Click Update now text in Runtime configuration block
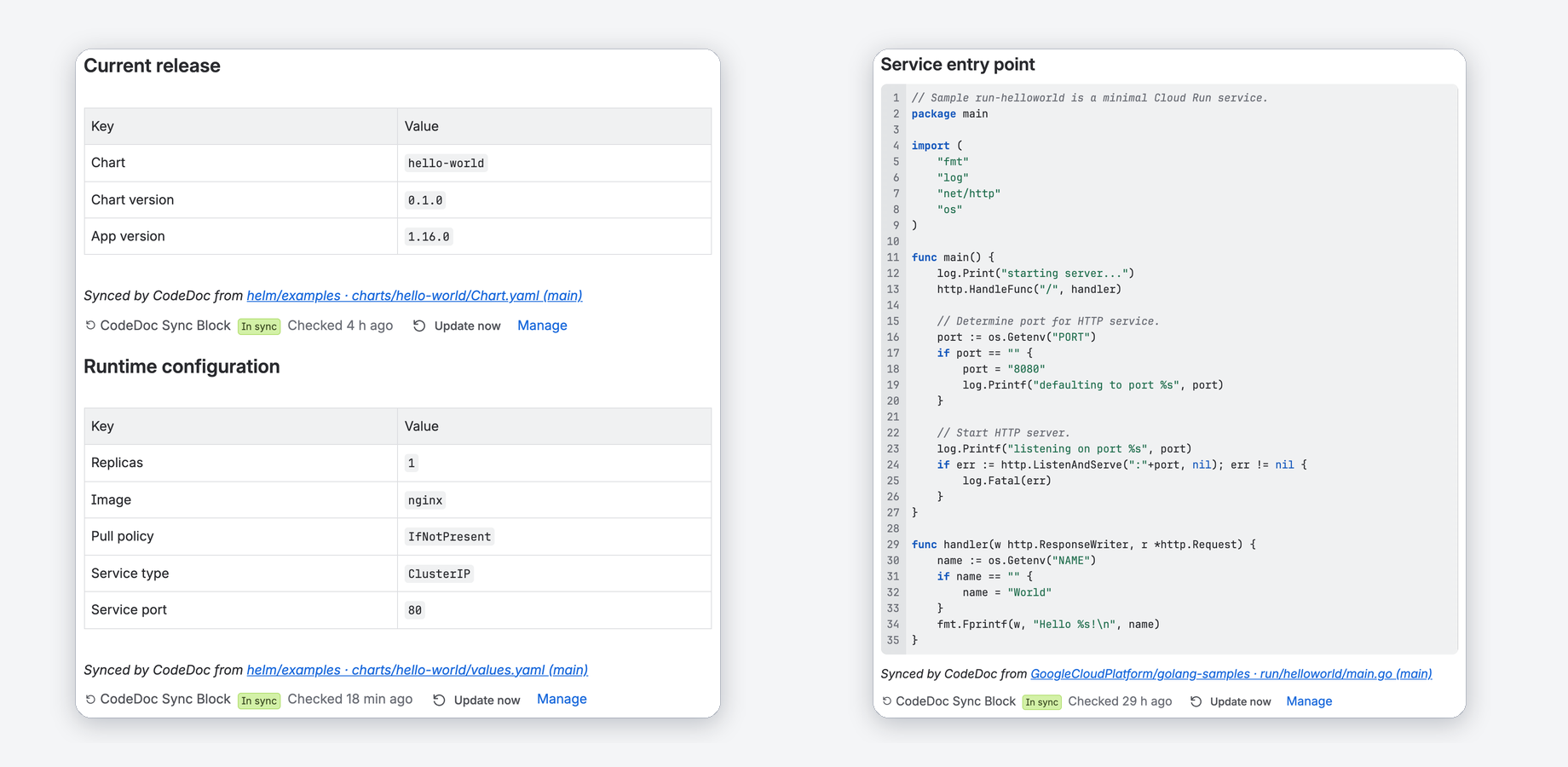This screenshot has width=1568, height=767. point(487,700)
